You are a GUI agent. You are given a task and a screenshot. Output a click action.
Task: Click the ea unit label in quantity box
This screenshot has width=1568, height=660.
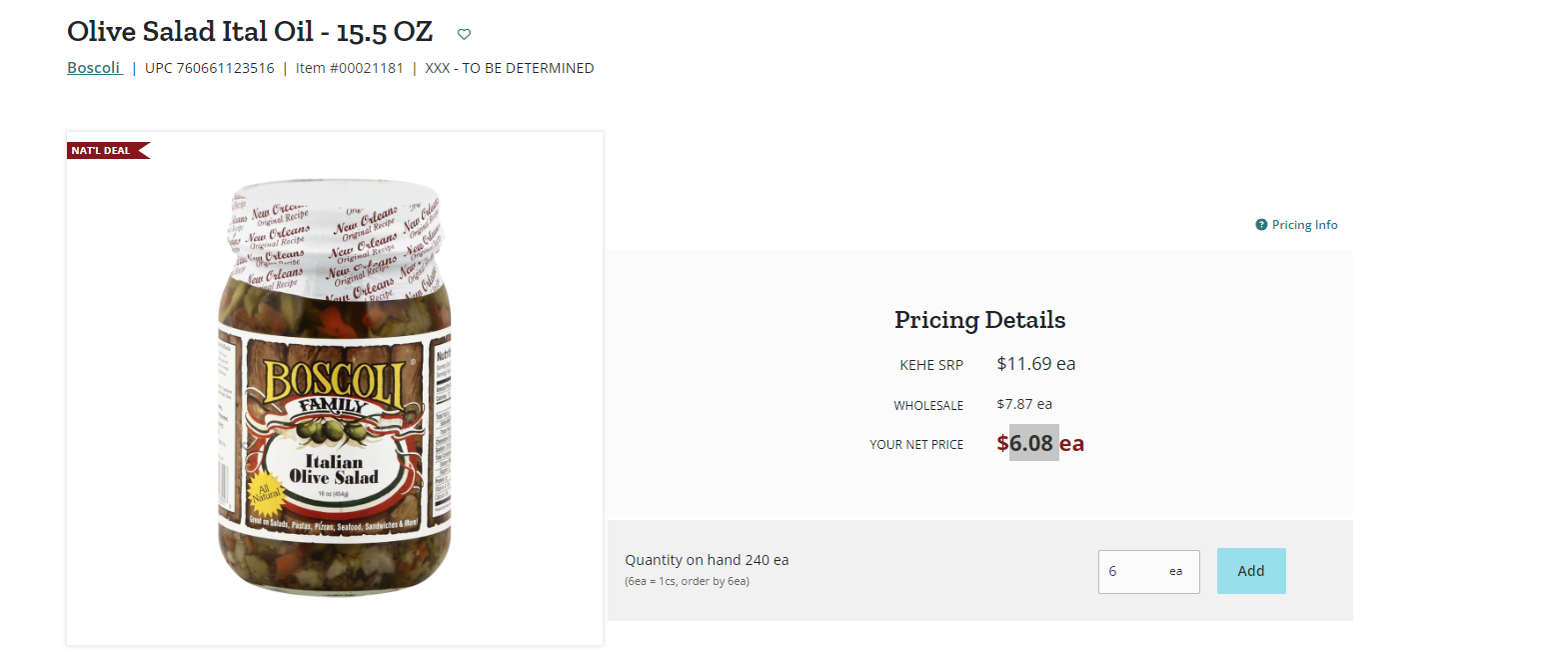pos(1175,572)
